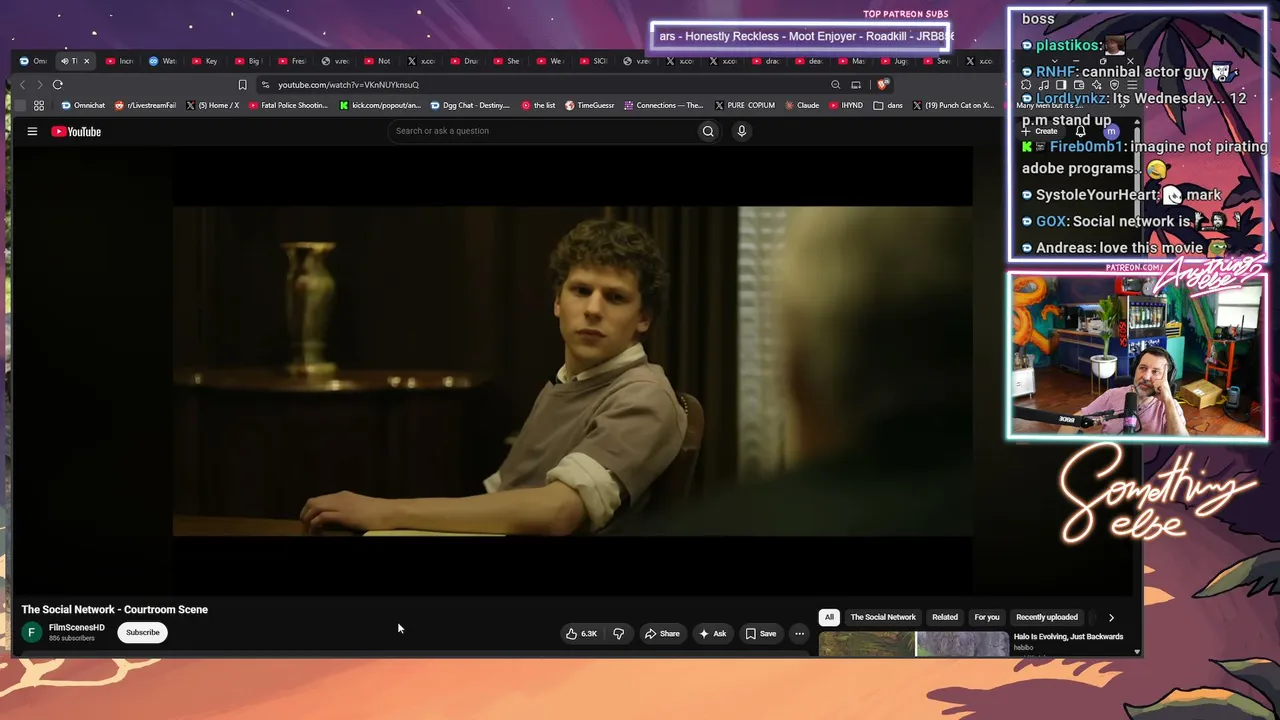Click the YouTube search magnifier button
The height and width of the screenshot is (720, 1280).
708,131
